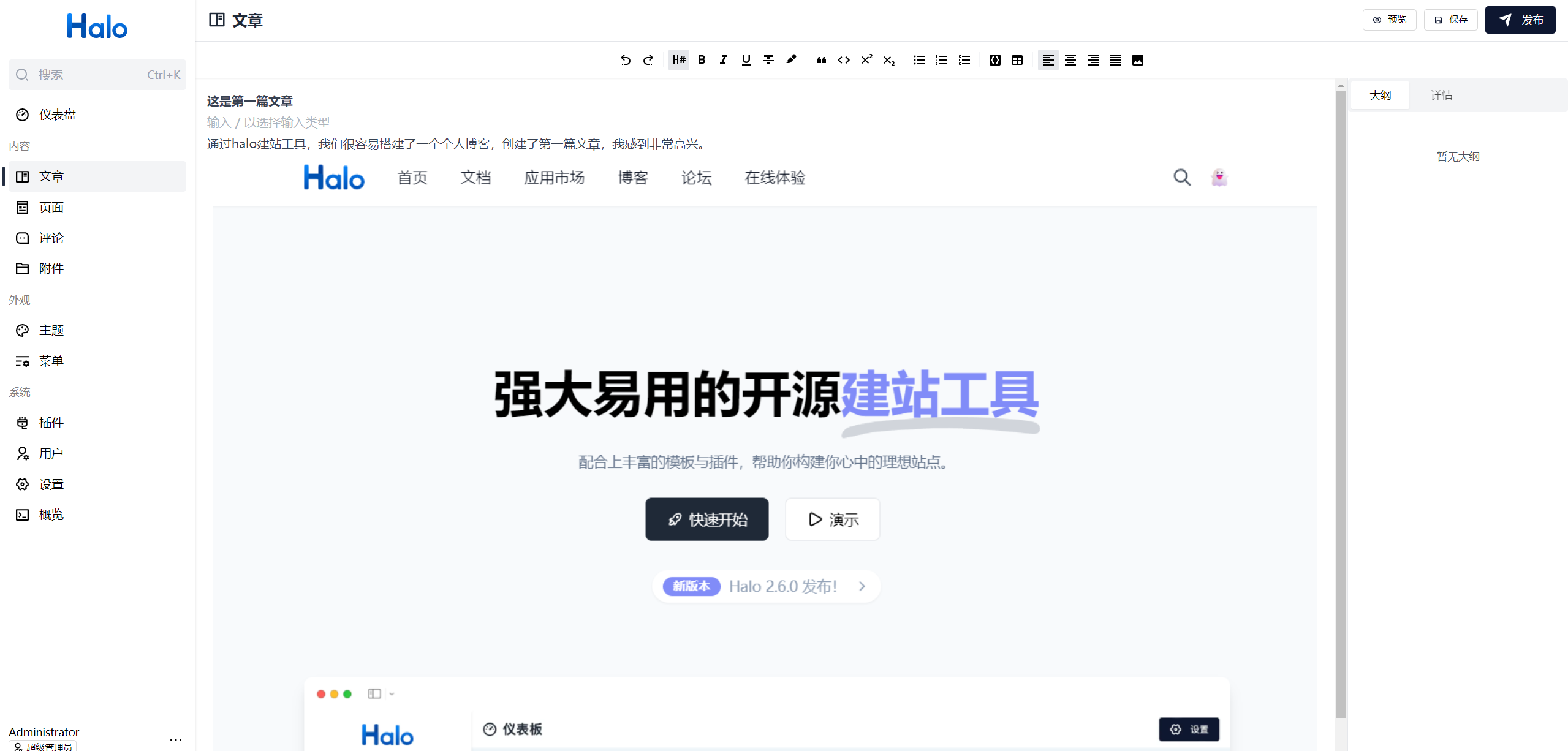Align text to the left
The height and width of the screenshot is (751, 1568).
1048,60
